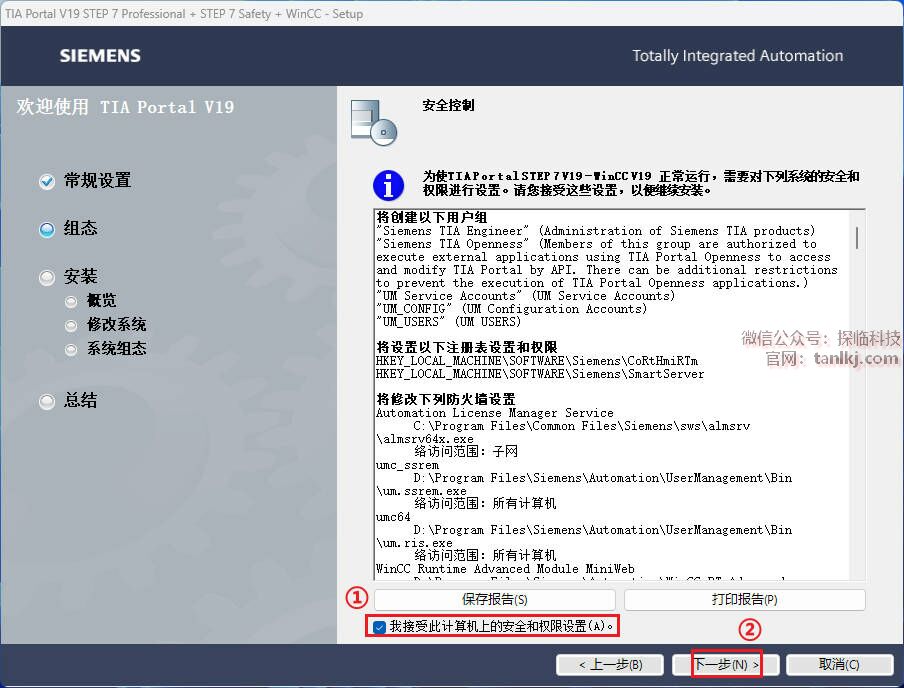This screenshot has width=904, height=688.
Task: Proceed with the 下一步(N) button
Action: click(726, 665)
